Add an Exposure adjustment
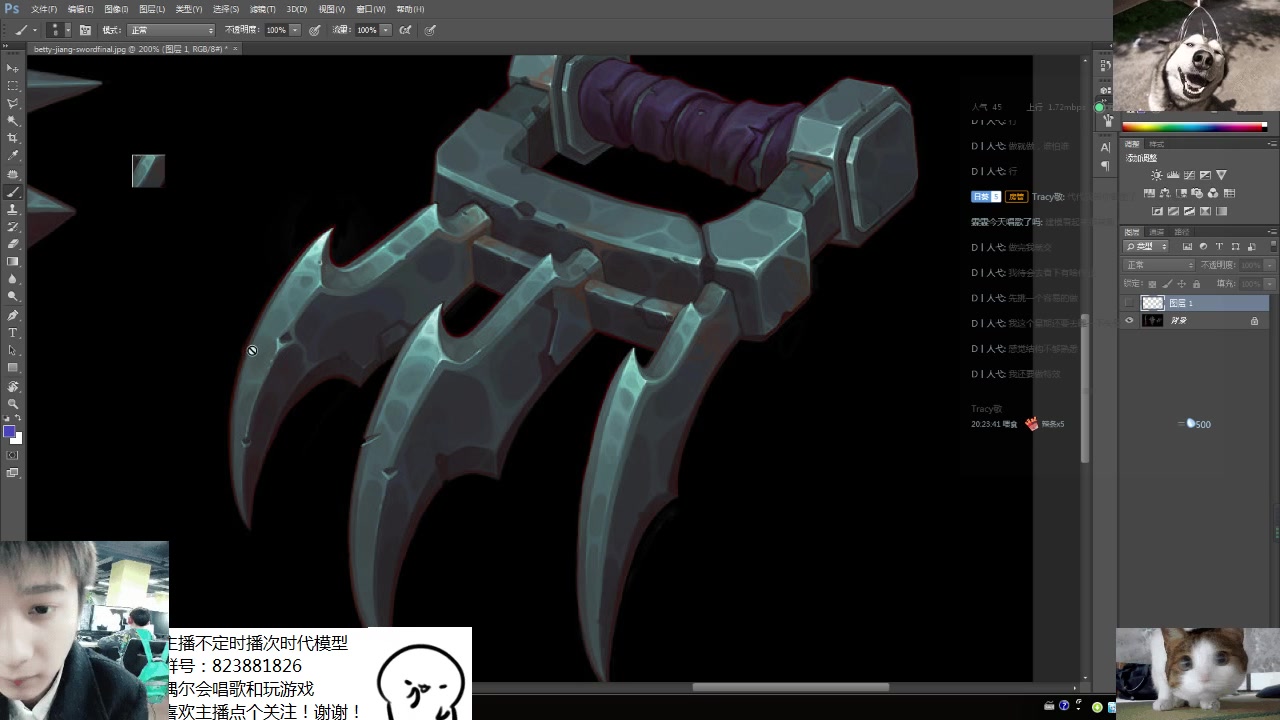This screenshot has height=720, width=1280. pos(1205,175)
